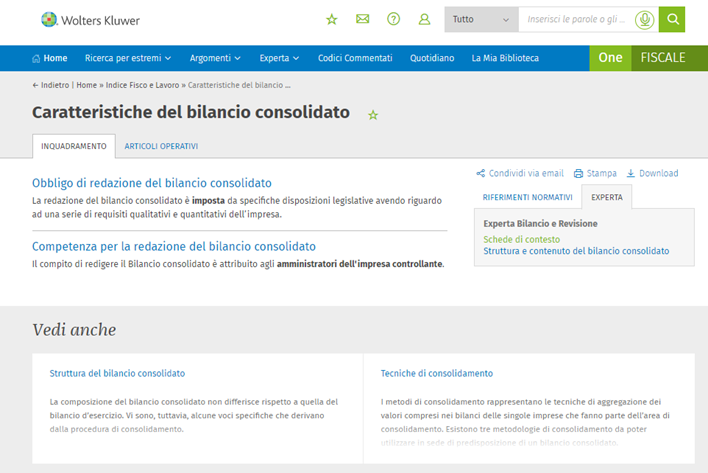This screenshot has width=708, height=473.
Task: Switch to the Articoli Operativi tab
Action: click(161, 146)
